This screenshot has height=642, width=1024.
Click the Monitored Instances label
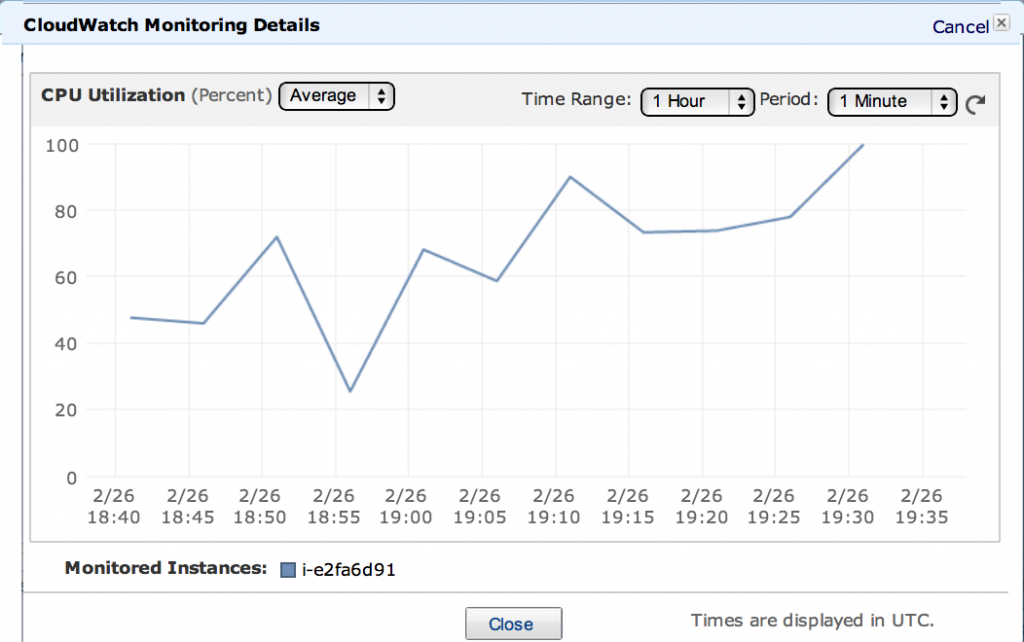pos(166,568)
